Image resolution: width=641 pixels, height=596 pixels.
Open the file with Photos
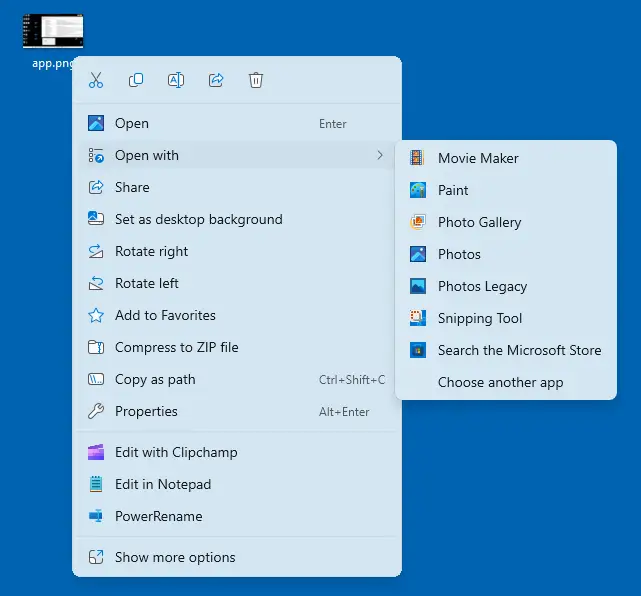coord(506,254)
